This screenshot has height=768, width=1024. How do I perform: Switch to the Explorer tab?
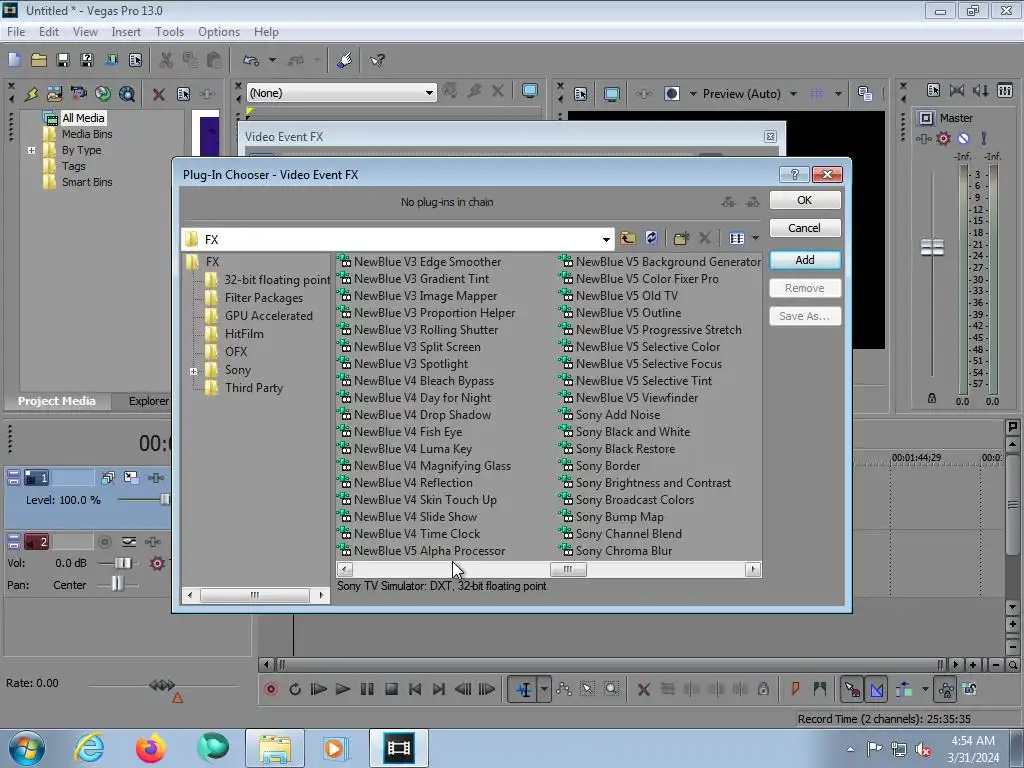click(x=149, y=401)
